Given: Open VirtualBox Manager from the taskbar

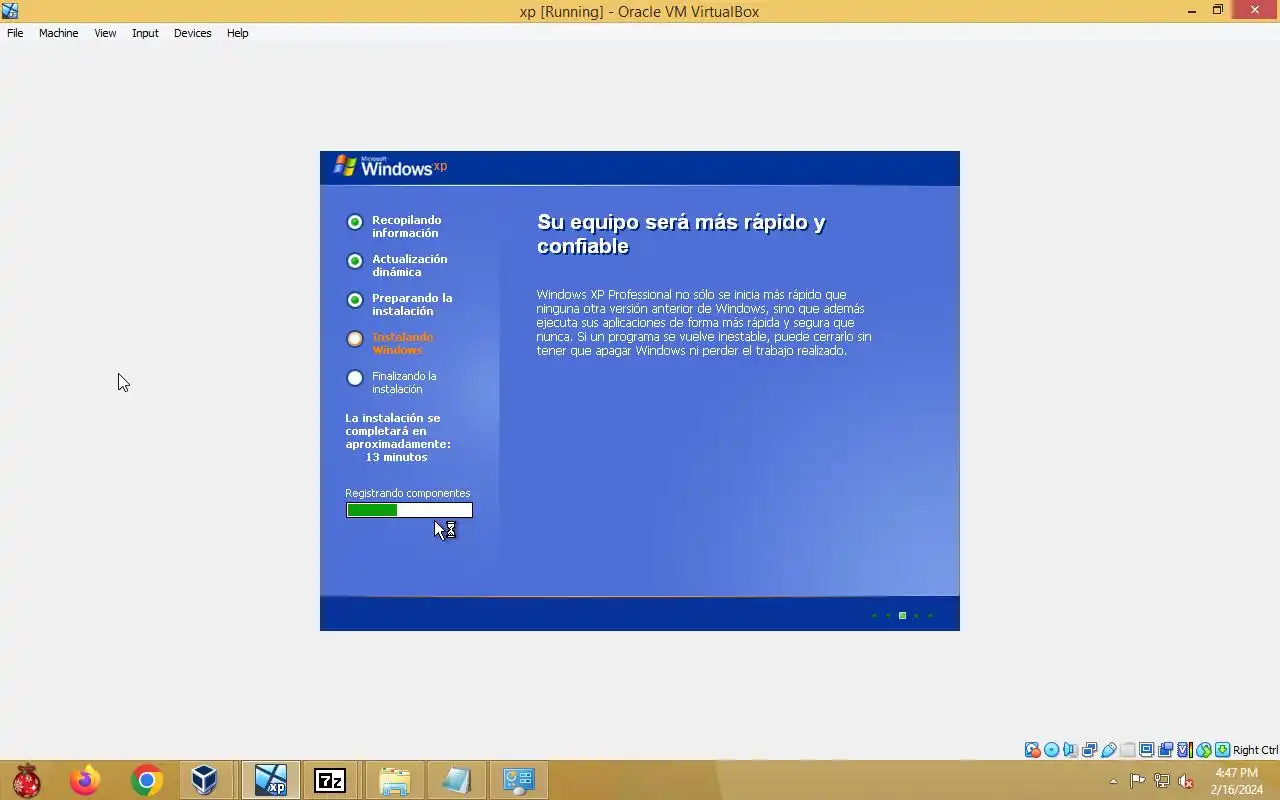Looking at the screenshot, I should click(205, 781).
